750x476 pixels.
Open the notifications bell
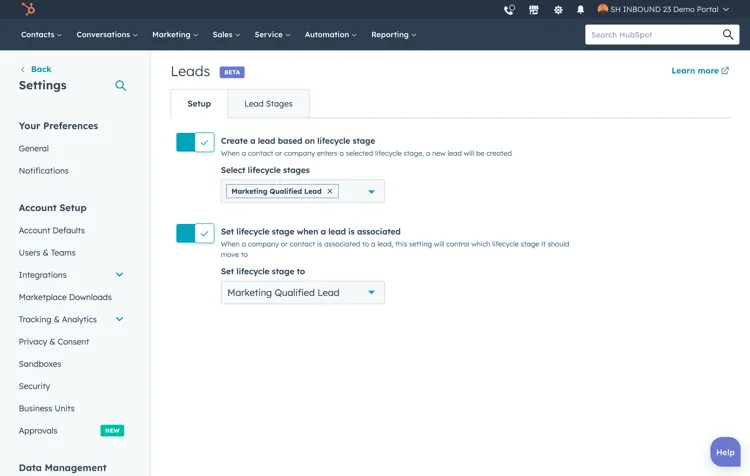[581, 10]
